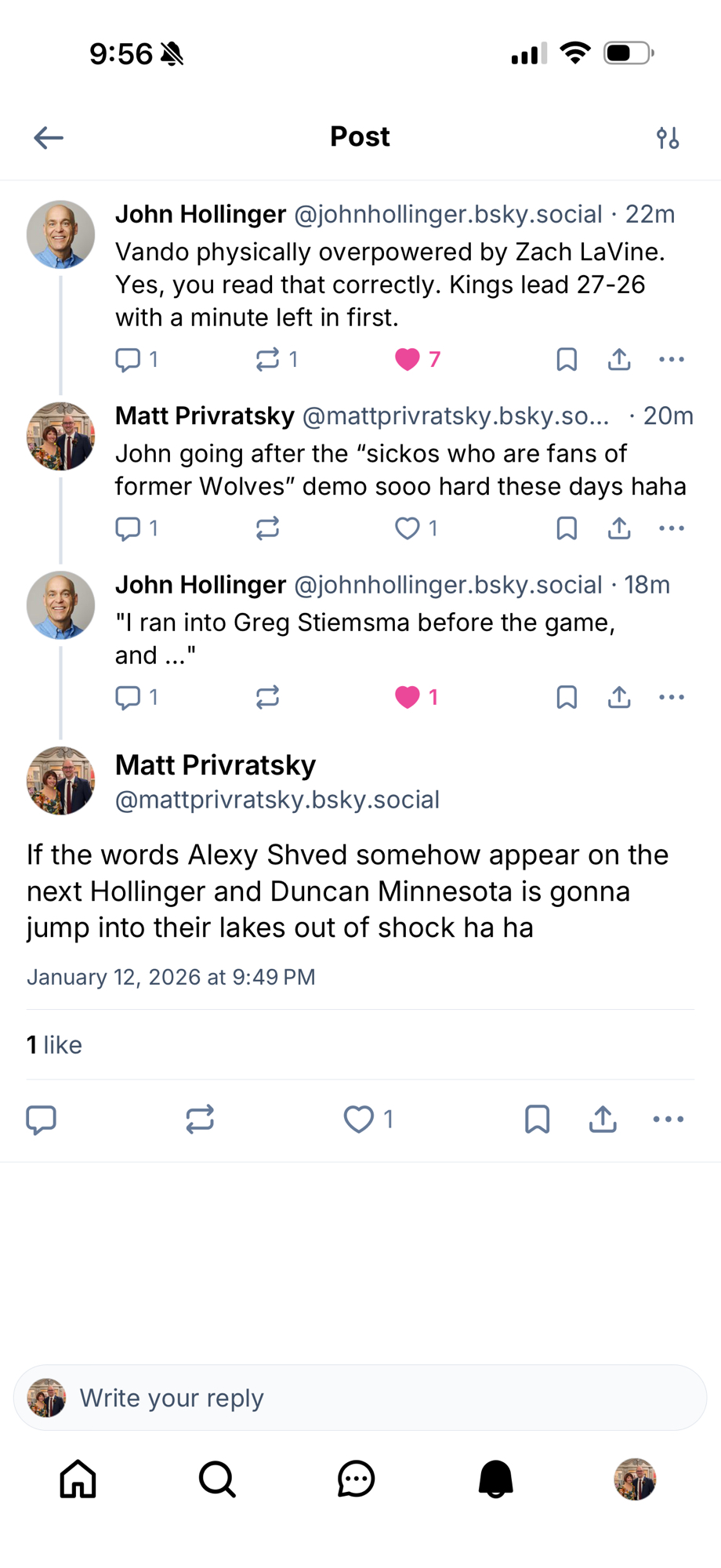Viewport: 721px width, 1568px height.
Task: Open @mattprivratsky.bsky.social profile handle
Action: pyautogui.click(x=277, y=800)
